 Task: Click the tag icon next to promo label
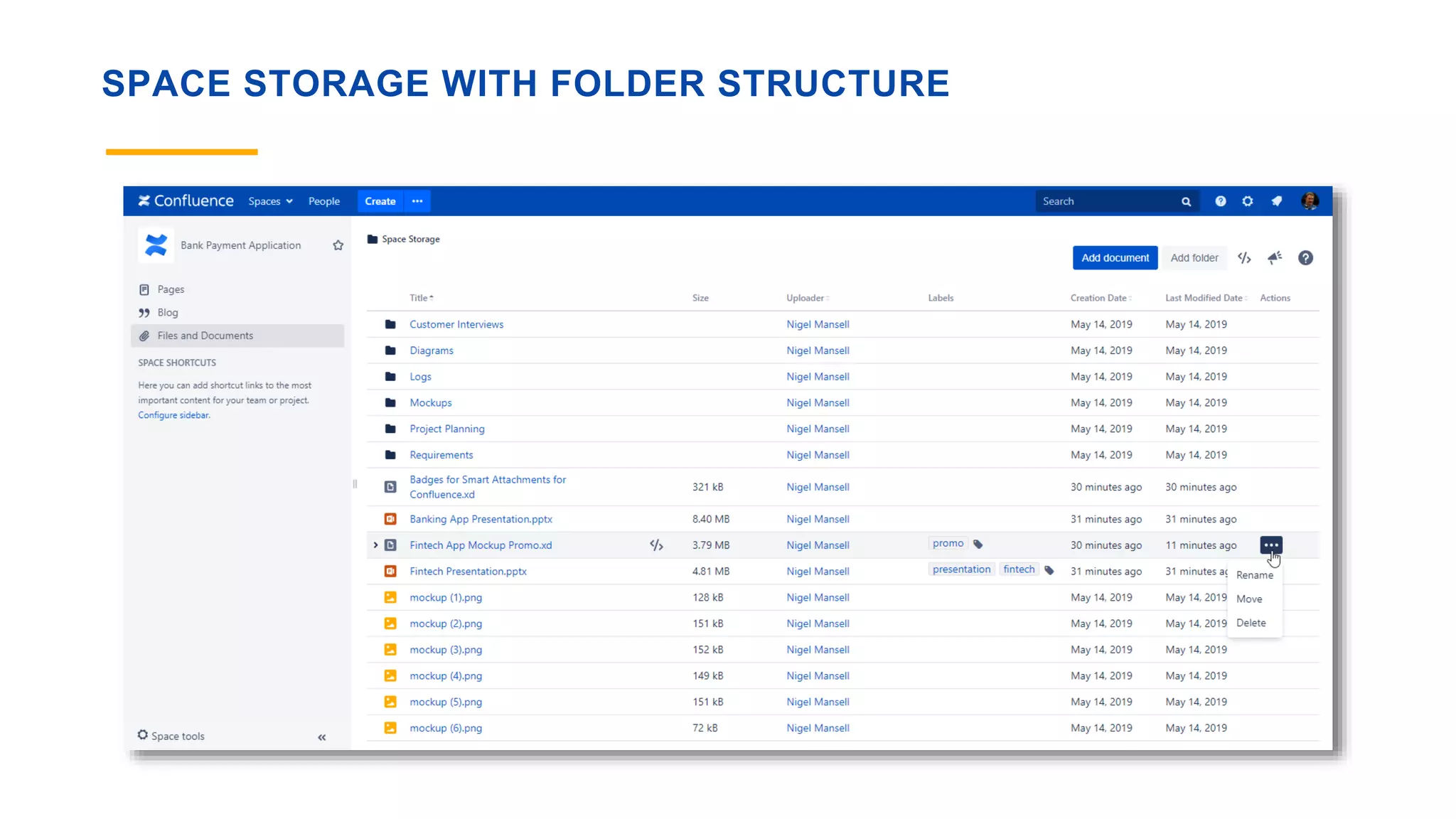pyautogui.click(x=978, y=544)
